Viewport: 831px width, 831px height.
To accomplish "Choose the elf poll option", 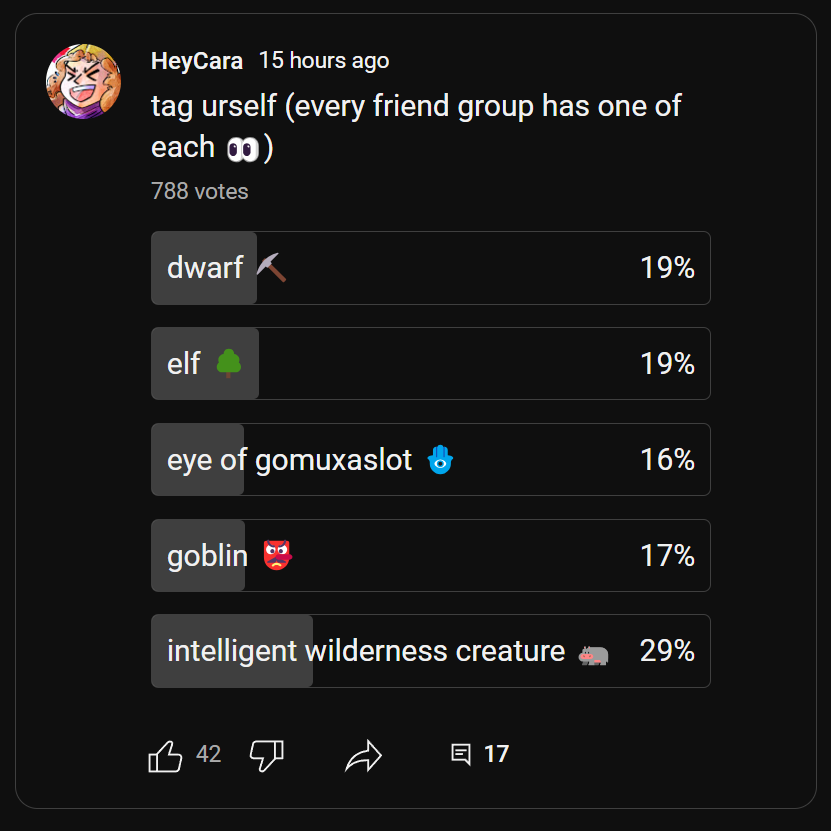I will coord(430,363).
